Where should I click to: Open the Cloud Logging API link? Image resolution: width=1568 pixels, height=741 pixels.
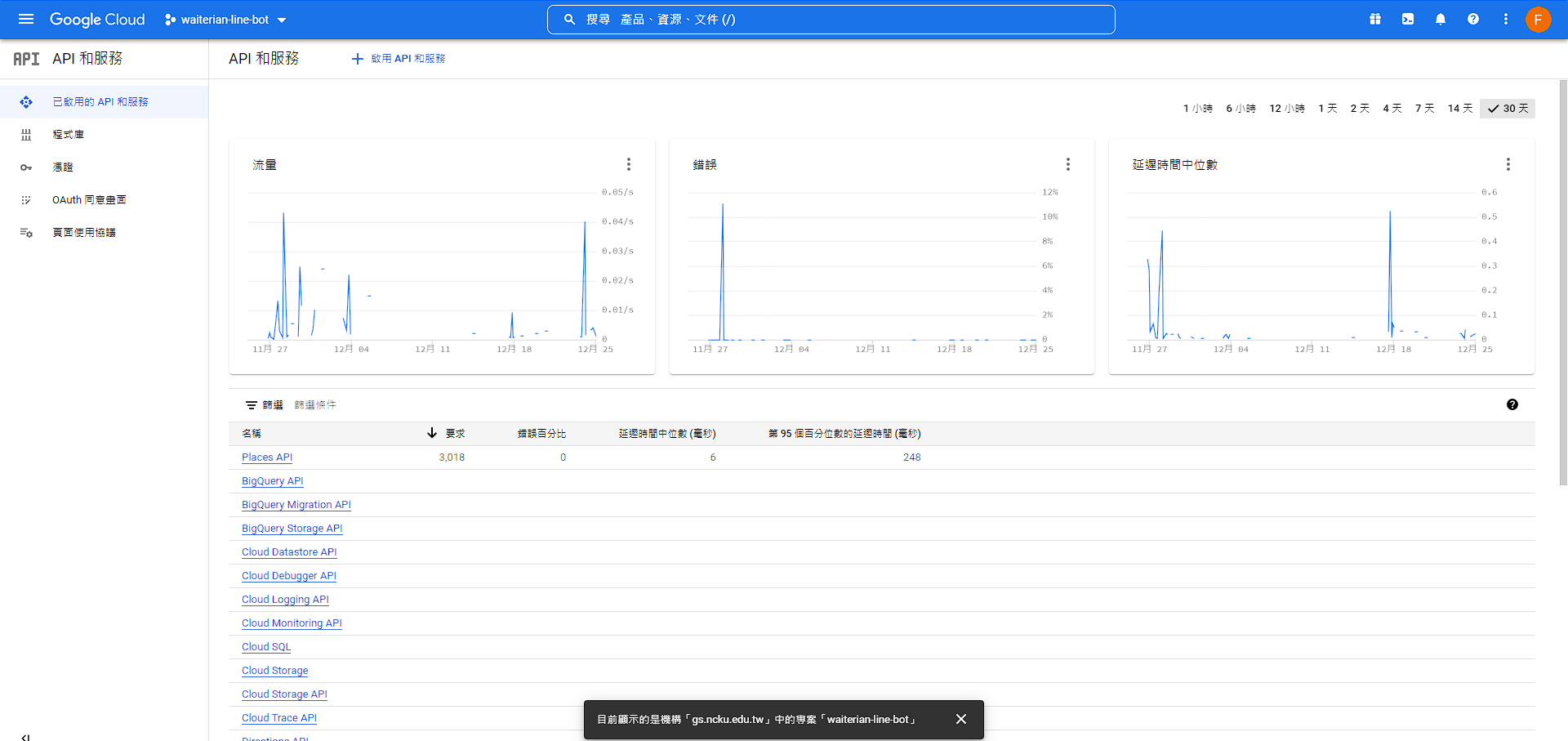point(285,600)
